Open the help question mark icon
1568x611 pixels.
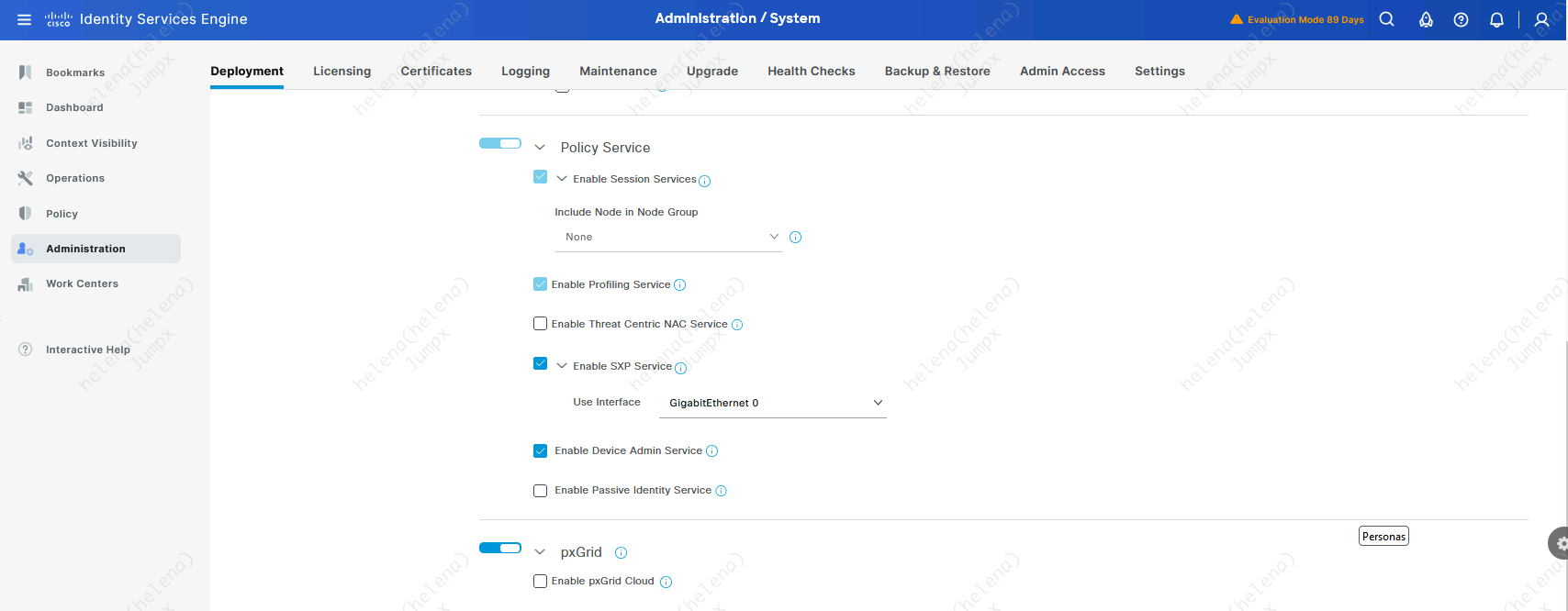pos(1461,19)
